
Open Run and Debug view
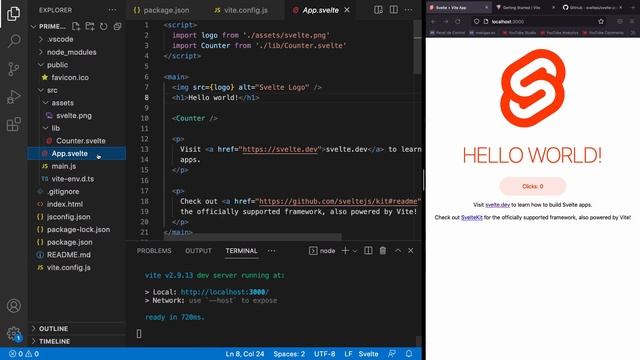tap(13, 97)
